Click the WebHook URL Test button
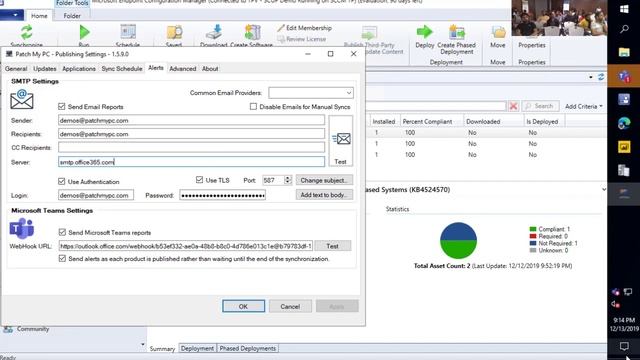This screenshot has height=360, width=640. pos(332,246)
